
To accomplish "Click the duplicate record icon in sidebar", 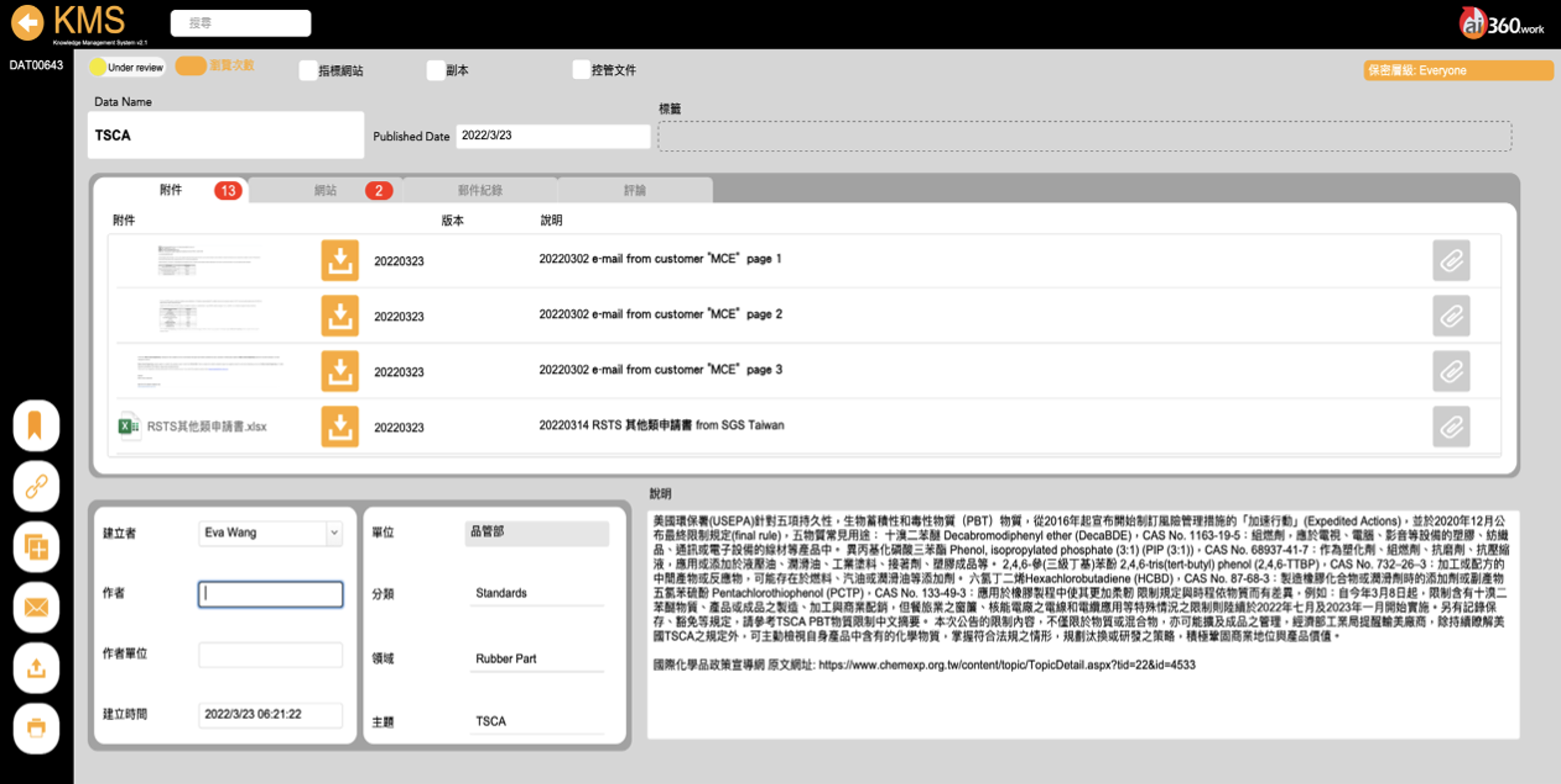I will [x=36, y=547].
